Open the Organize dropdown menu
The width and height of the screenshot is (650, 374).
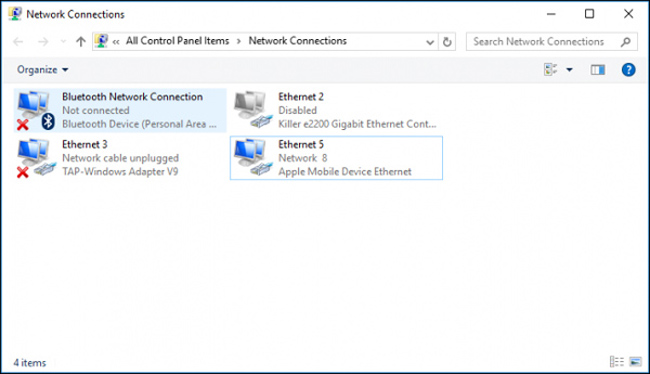coord(42,70)
